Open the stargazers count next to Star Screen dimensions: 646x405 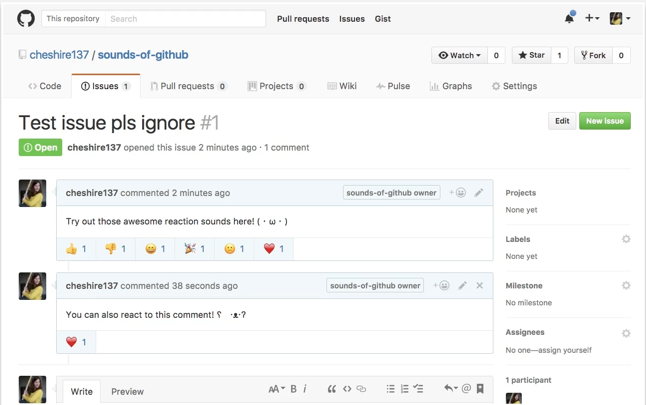559,55
